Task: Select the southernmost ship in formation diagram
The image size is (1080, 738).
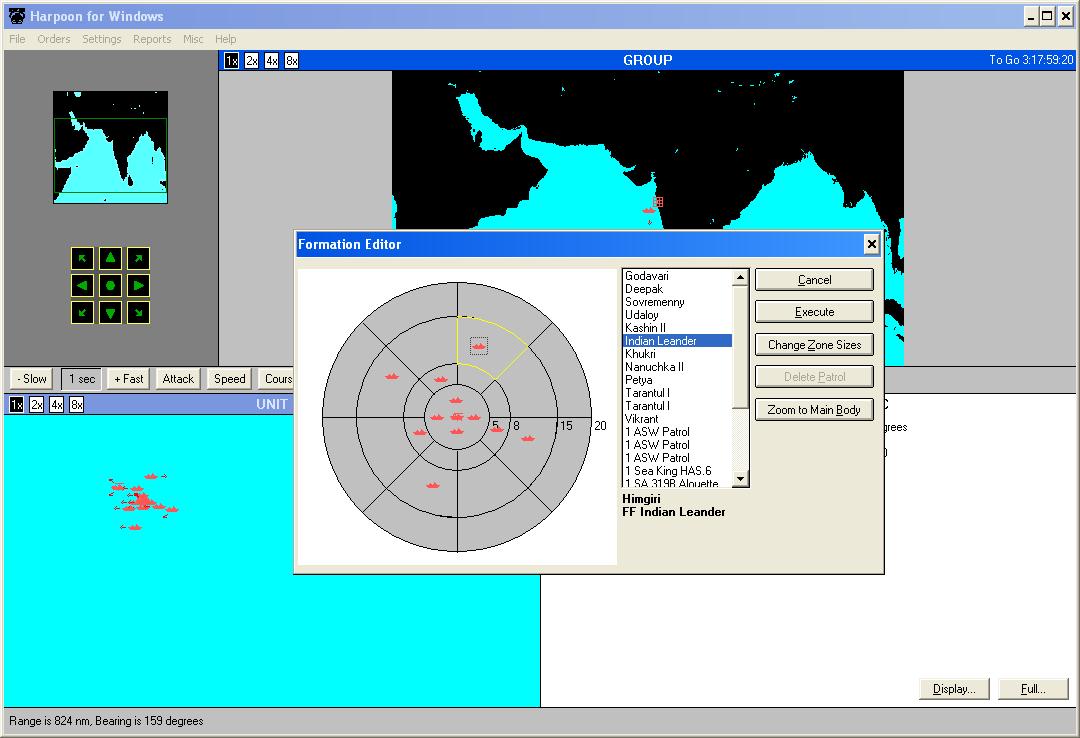Action: tap(433, 485)
